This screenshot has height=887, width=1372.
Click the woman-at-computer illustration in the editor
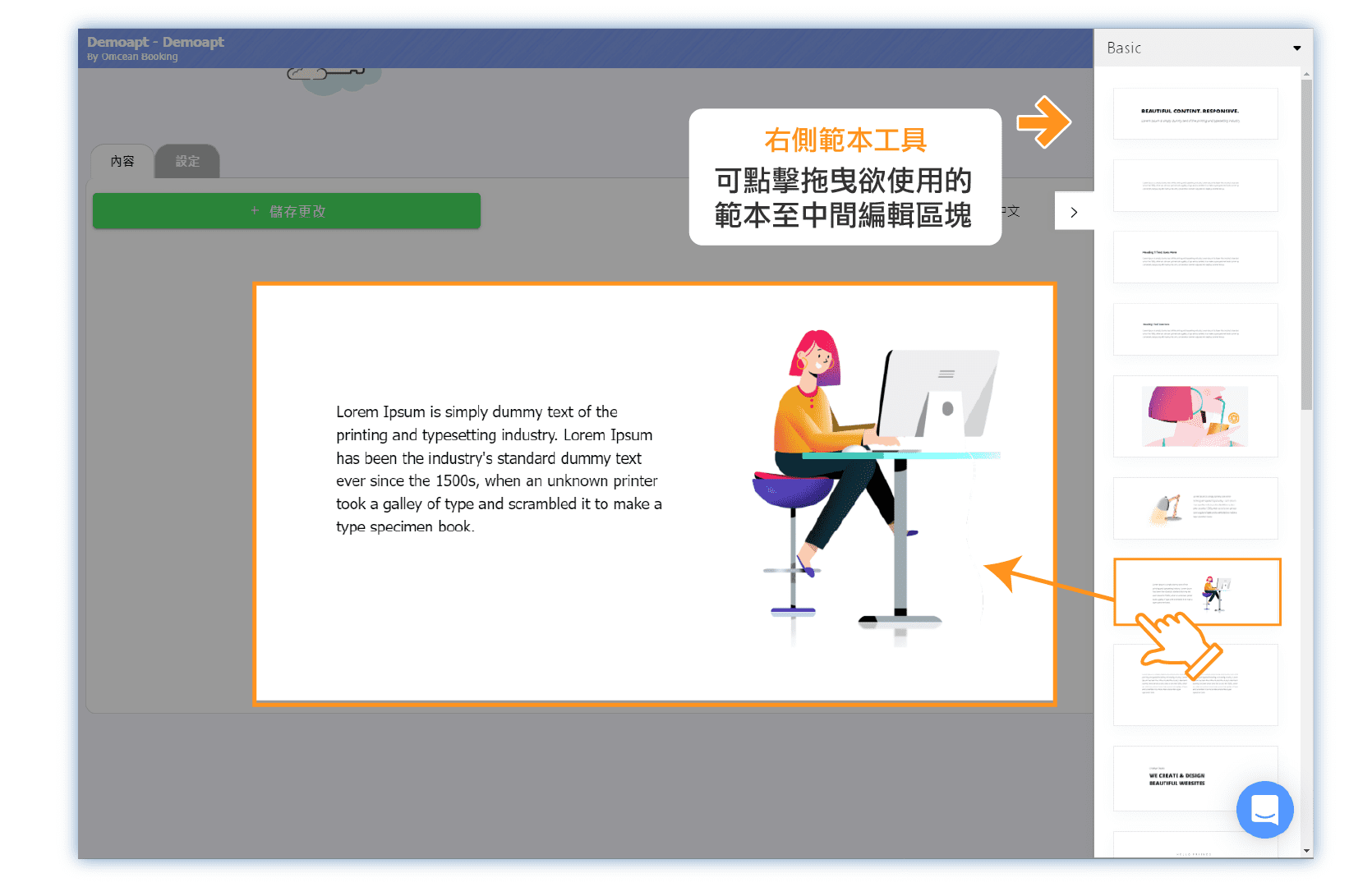875,485
